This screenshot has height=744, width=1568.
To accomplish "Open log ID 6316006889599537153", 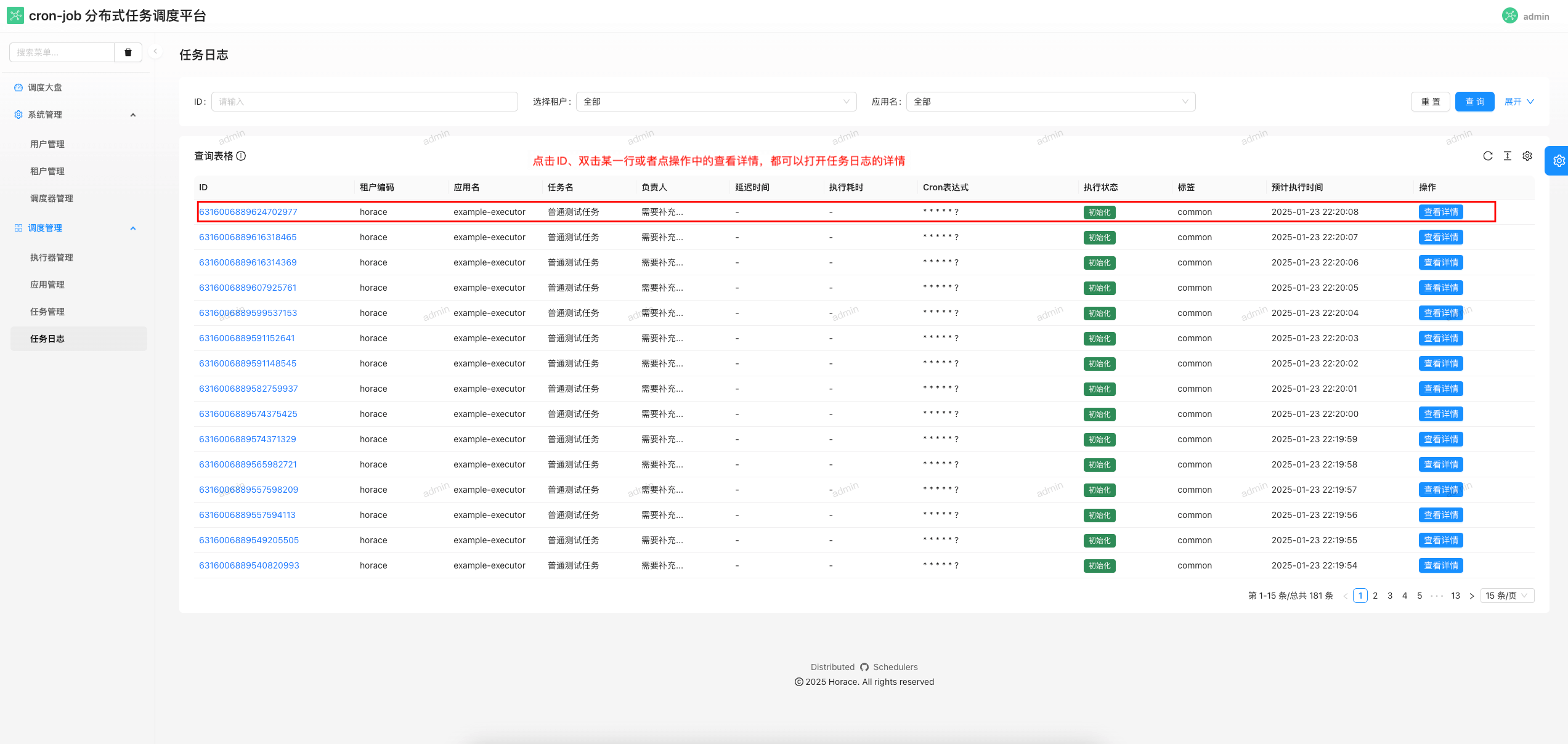I will [x=248, y=313].
